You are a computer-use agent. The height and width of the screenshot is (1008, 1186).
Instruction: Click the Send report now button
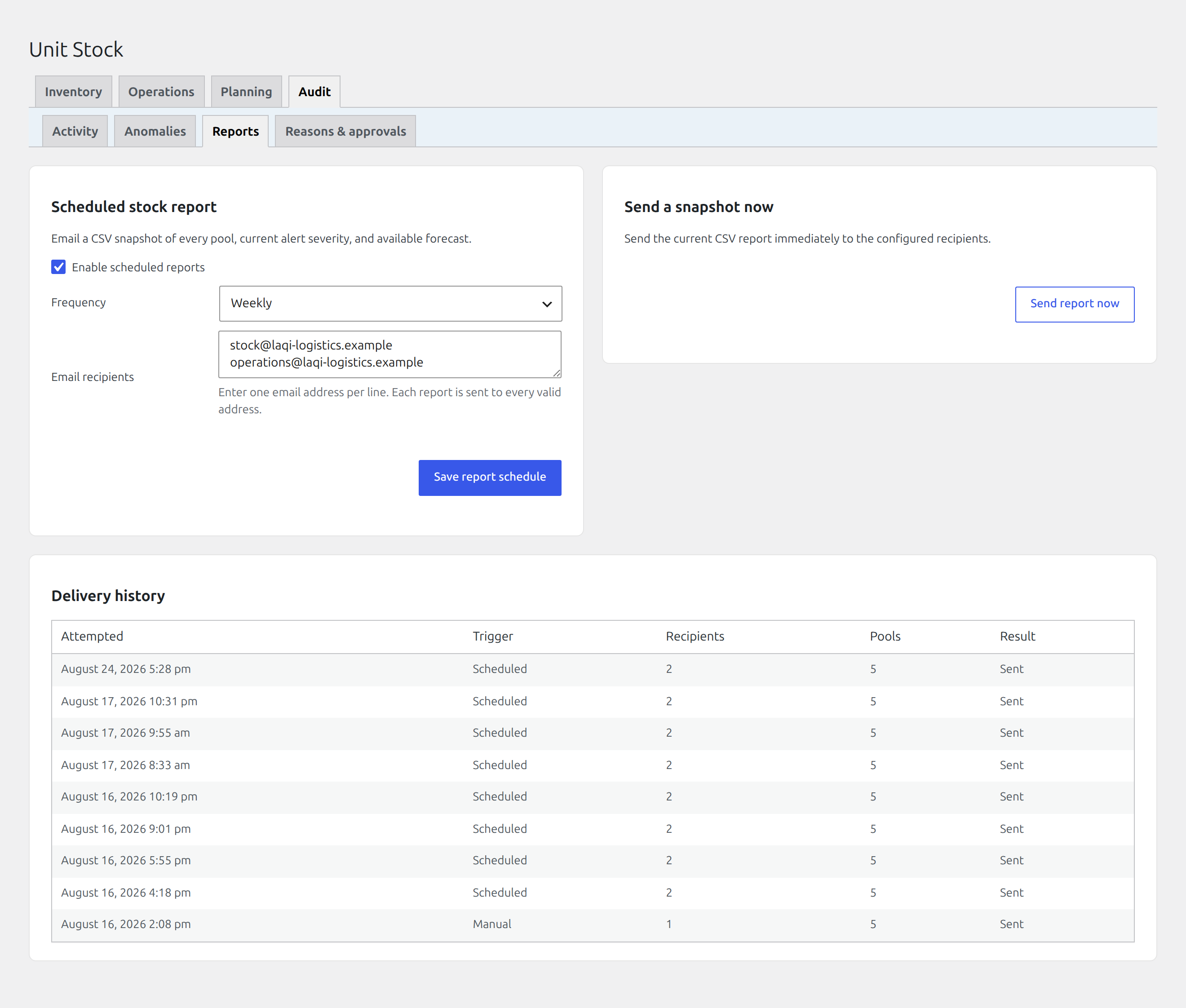pos(1075,304)
